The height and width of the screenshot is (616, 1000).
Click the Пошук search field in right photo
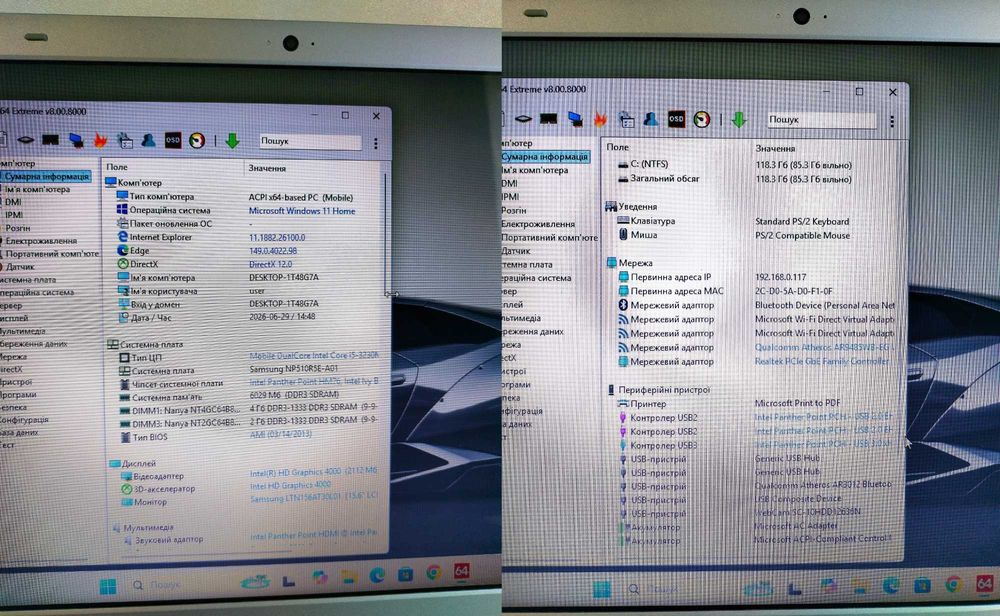click(x=821, y=119)
